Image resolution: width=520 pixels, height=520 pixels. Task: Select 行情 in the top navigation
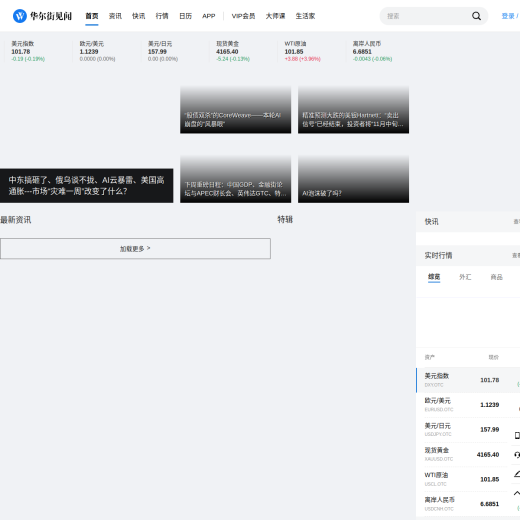point(162,16)
